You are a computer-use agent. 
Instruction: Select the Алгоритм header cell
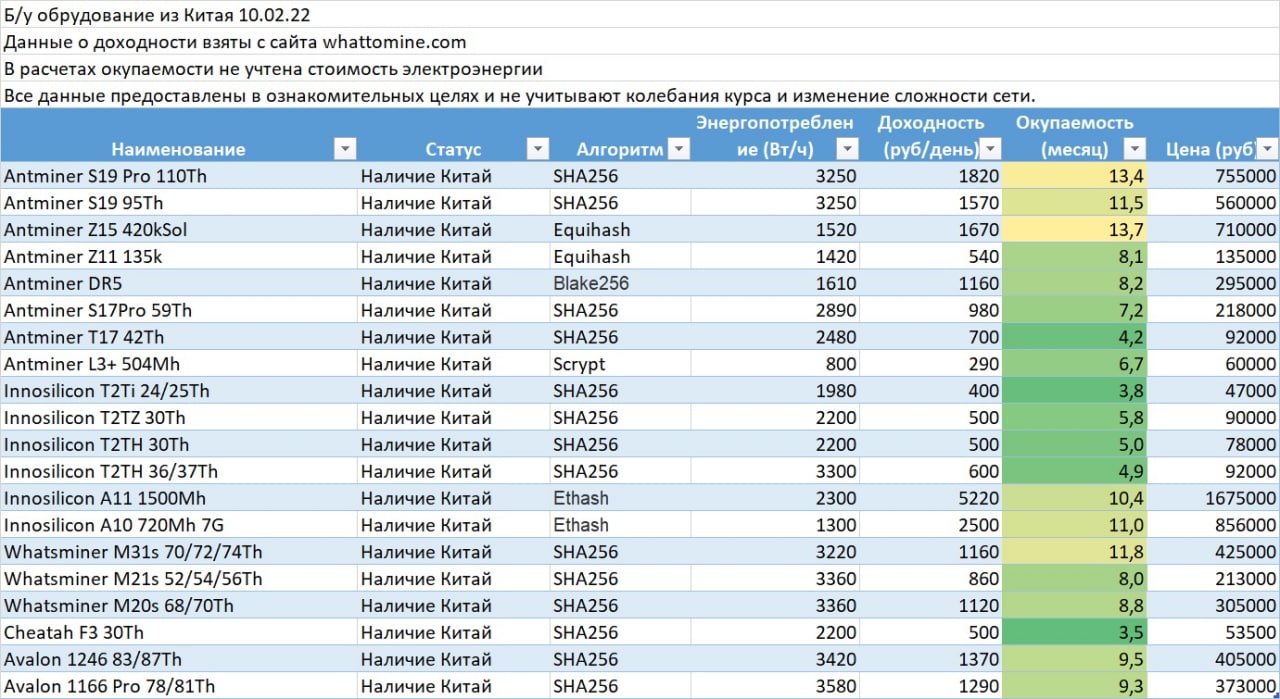pyautogui.click(x=621, y=136)
